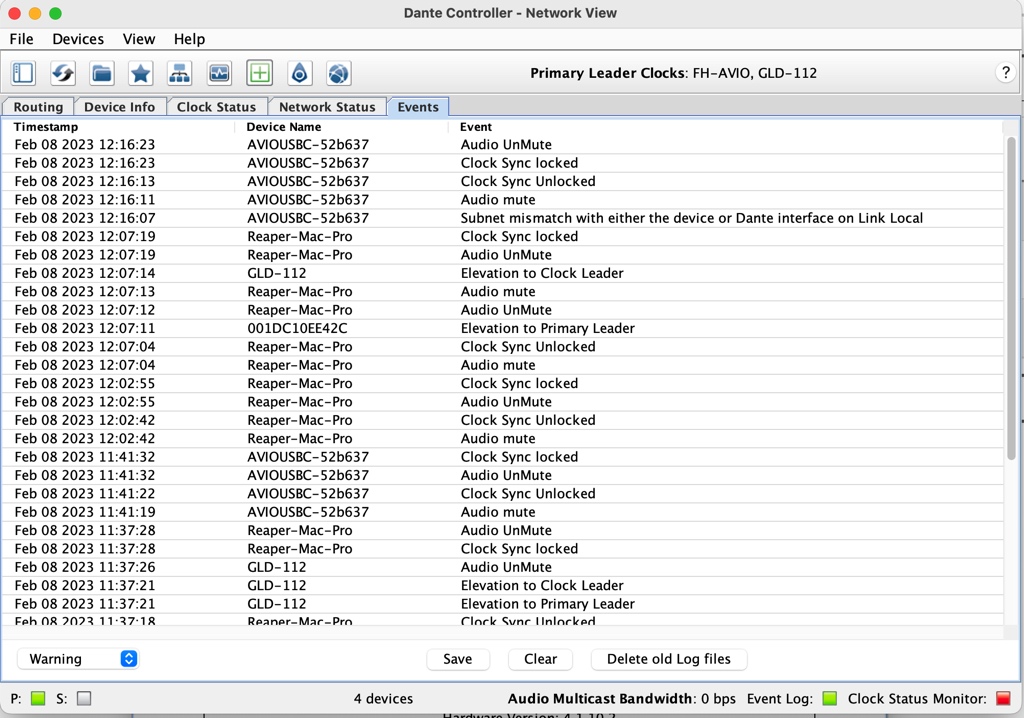Click the question mark help button
The image size is (1024, 718).
pos(1005,73)
